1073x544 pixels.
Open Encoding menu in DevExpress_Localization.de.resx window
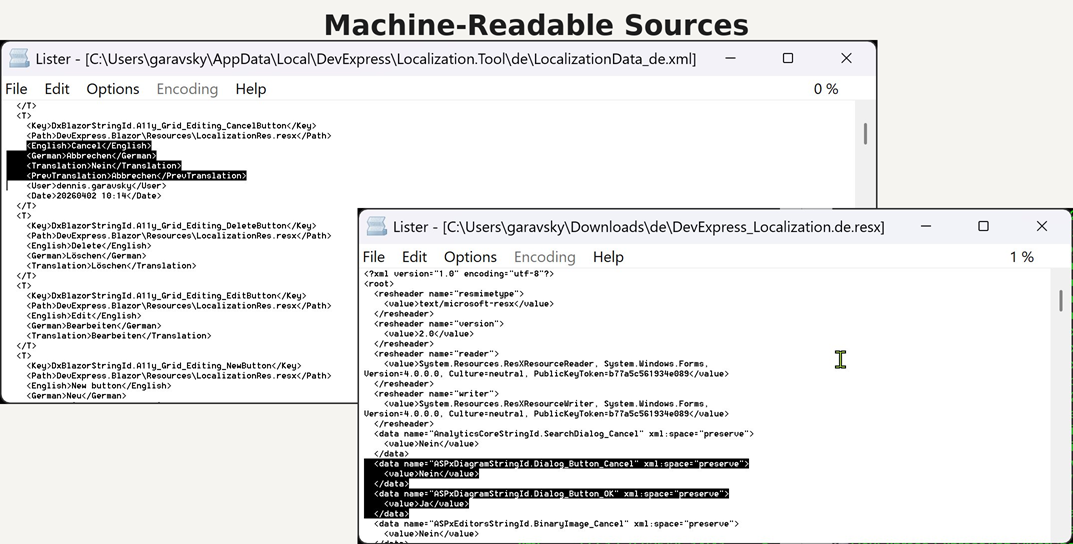pos(545,257)
